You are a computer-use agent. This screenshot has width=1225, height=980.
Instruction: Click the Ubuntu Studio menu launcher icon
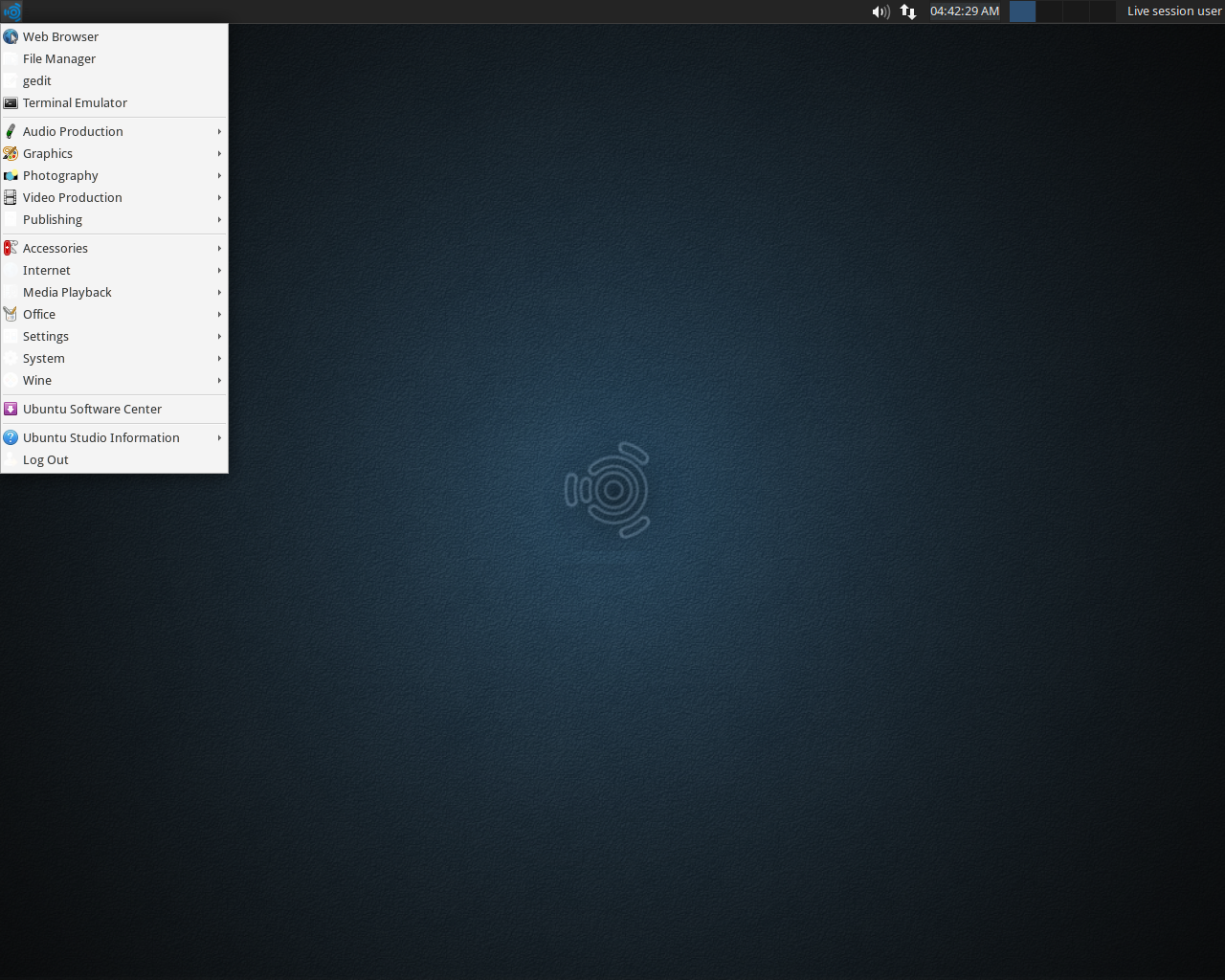(x=11, y=11)
